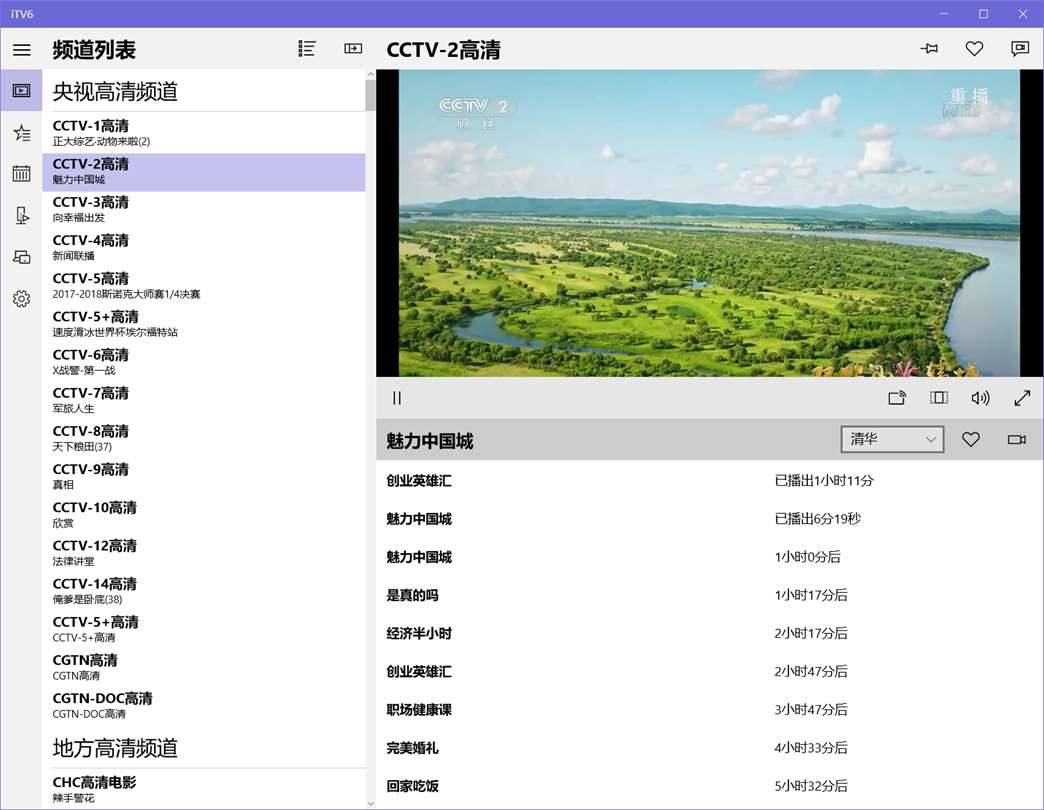Viewport: 1044px width, 810px height.
Task: Click the cast screen icon in player bar
Action: pos(897,398)
